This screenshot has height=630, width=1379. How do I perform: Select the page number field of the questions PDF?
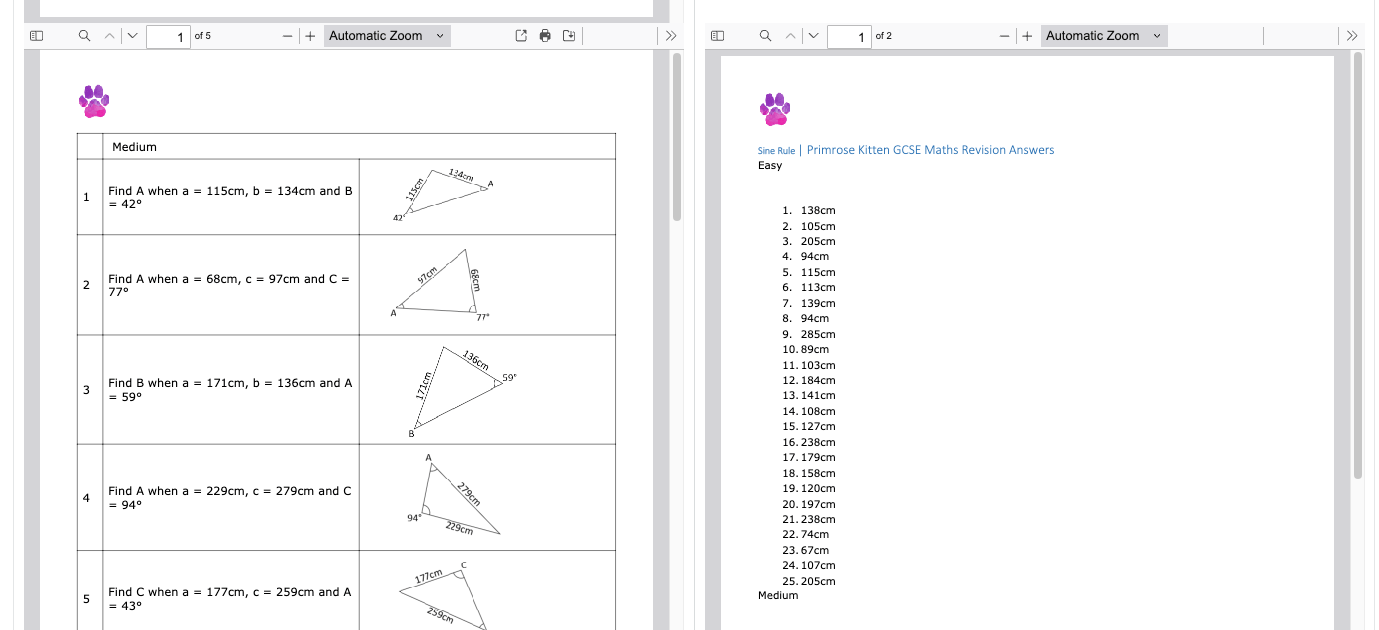170,35
